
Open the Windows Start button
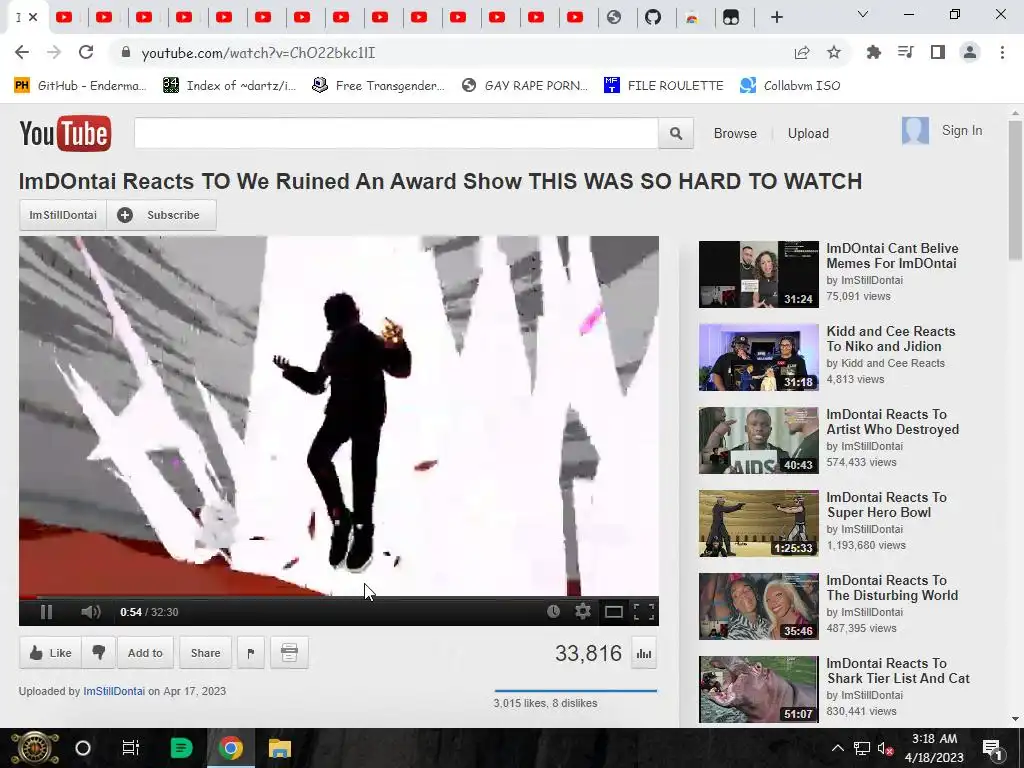click(x=35, y=748)
